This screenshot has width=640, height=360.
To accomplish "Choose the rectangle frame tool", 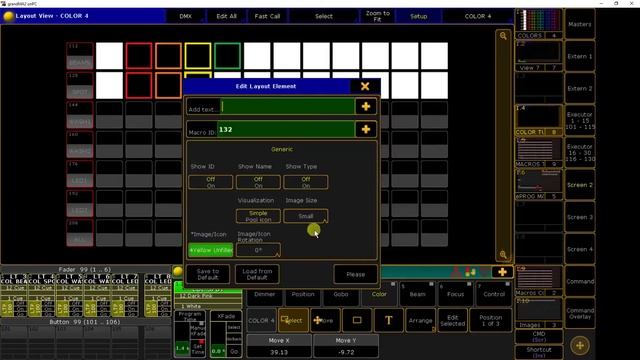I will pos(357,320).
